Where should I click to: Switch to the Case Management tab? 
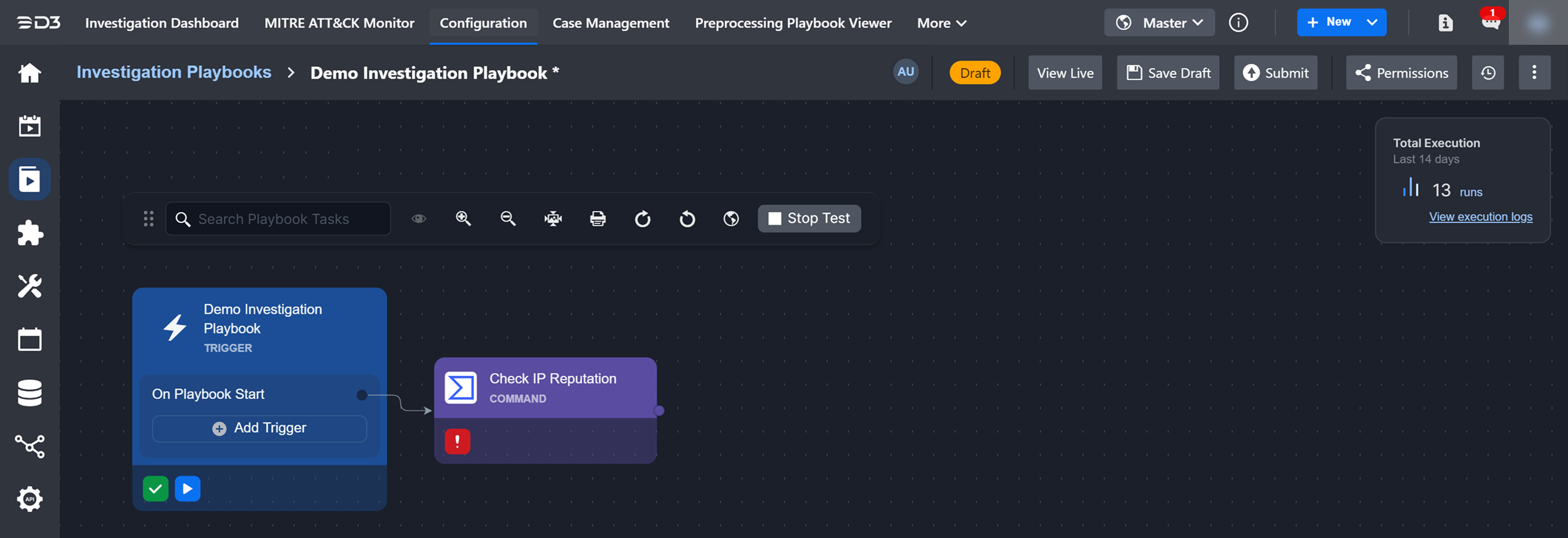coord(611,23)
